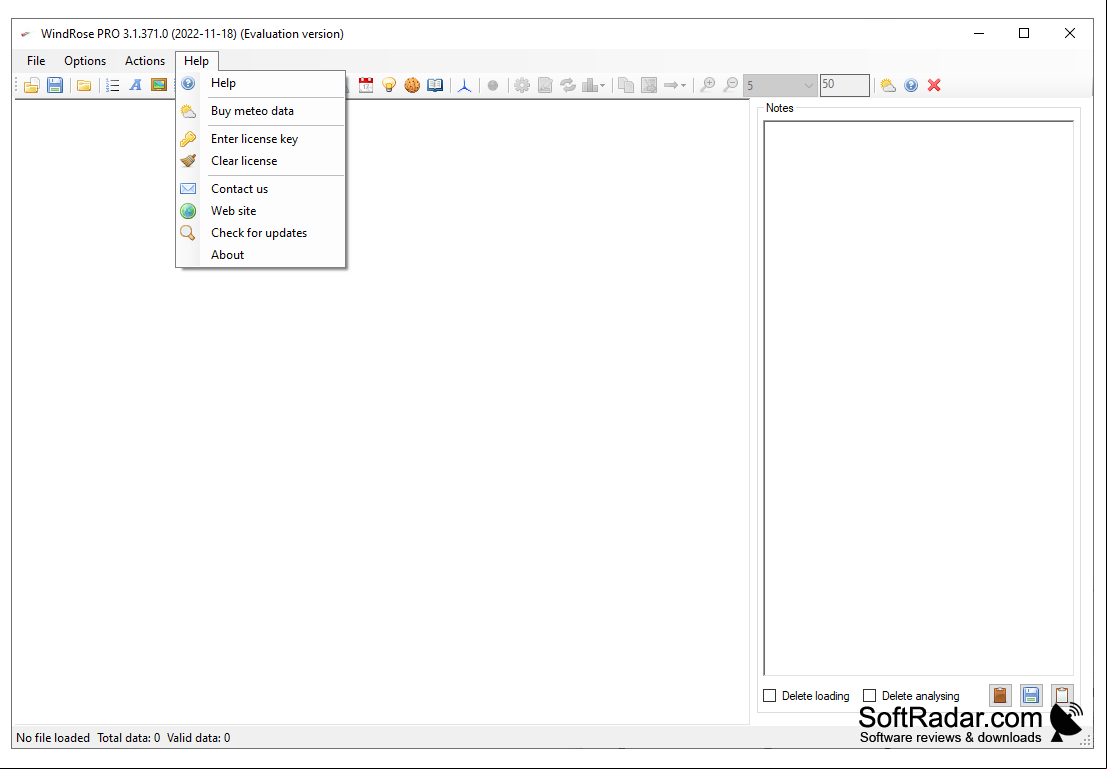
Task: Click the grayed-out export image icon
Action: click(649, 85)
